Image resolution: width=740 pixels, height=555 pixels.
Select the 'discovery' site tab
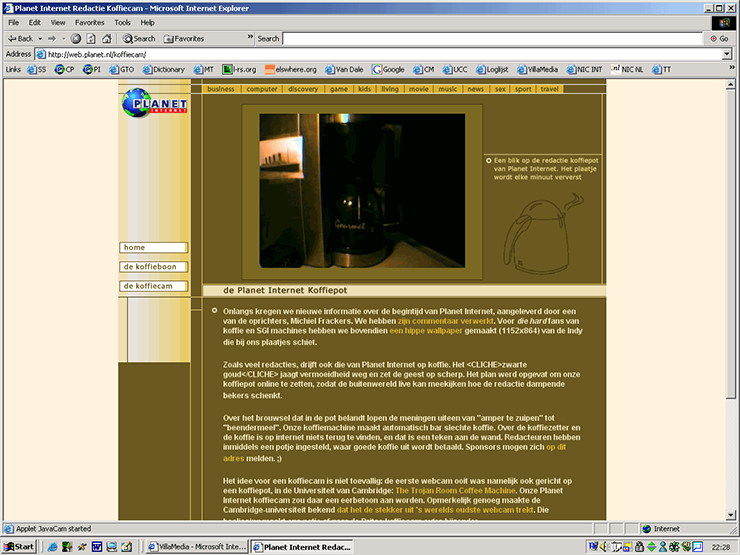point(303,89)
